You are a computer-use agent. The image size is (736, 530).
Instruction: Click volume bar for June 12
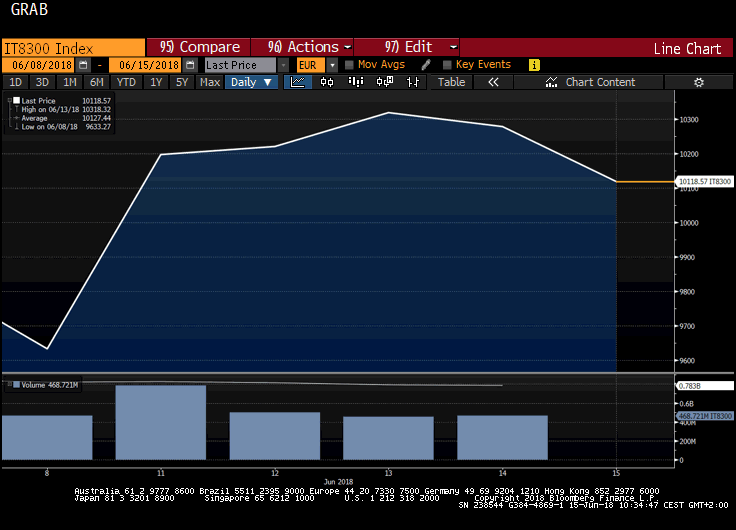click(x=275, y=436)
